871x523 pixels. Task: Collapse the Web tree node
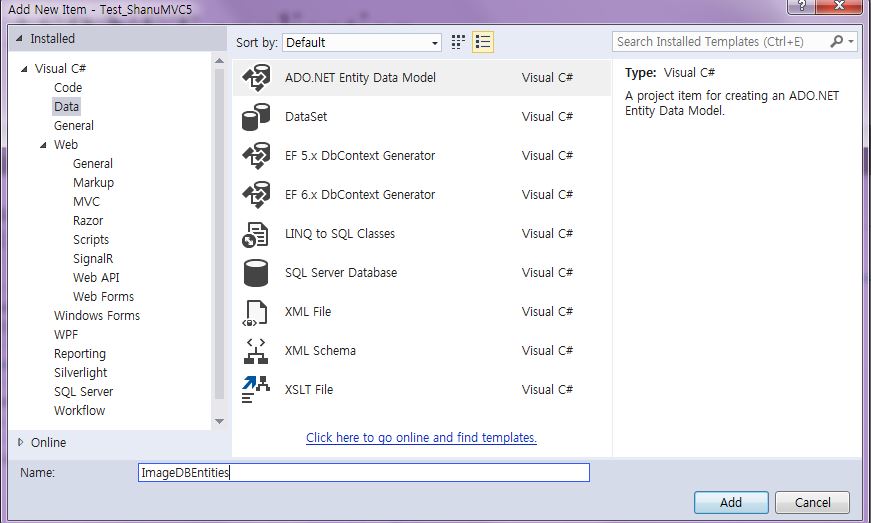(43, 145)
